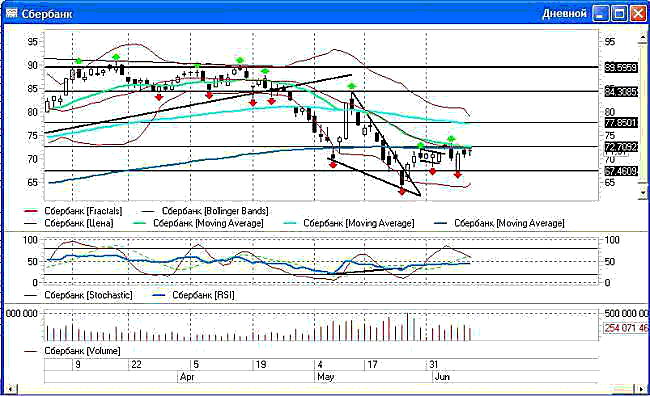This screenshot has height=397, width=650.
Task: Click the 67.4609 price level label
Action: click(621, 171)
